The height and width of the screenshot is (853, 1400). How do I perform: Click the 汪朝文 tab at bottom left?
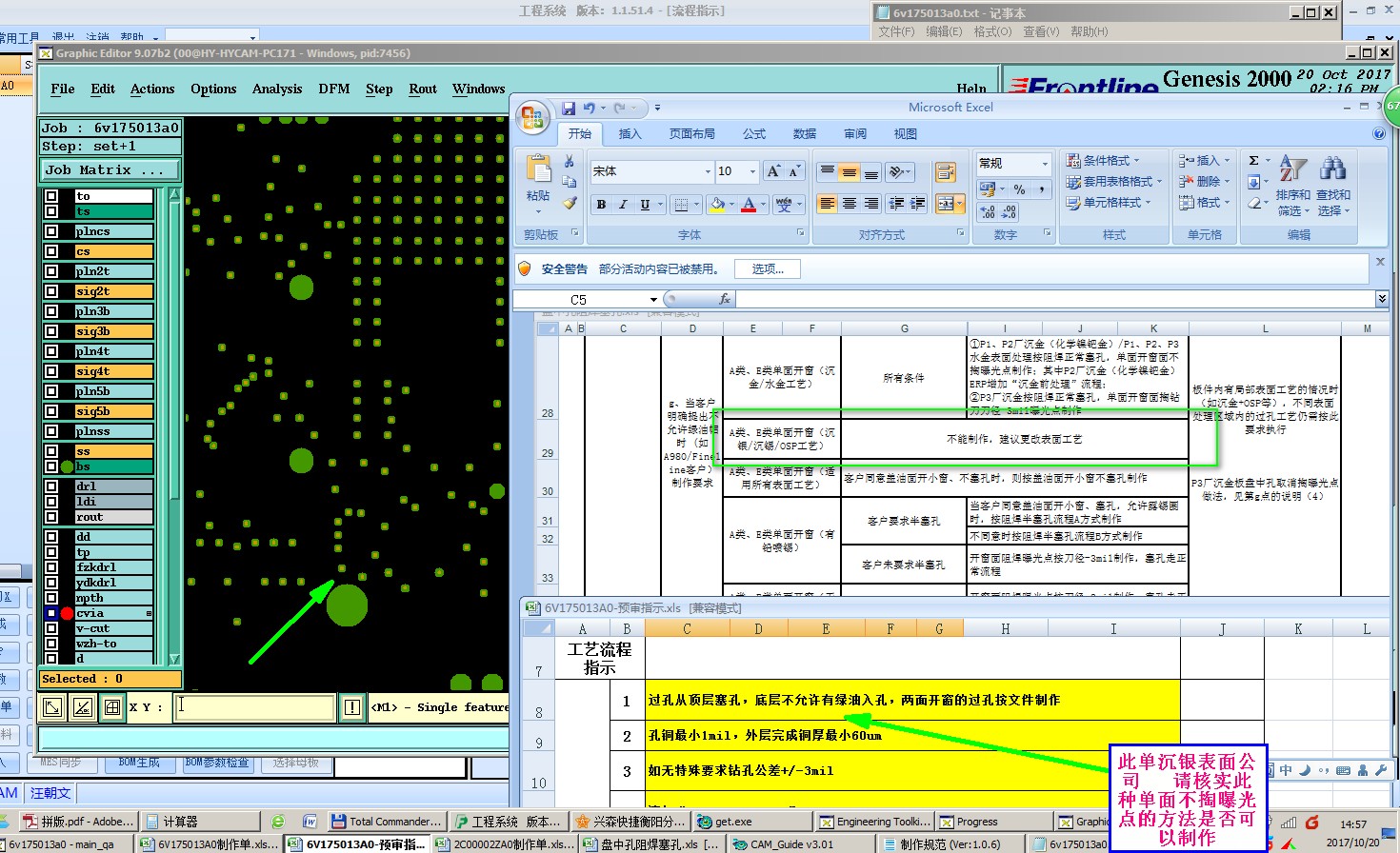[x=50, y=793]
